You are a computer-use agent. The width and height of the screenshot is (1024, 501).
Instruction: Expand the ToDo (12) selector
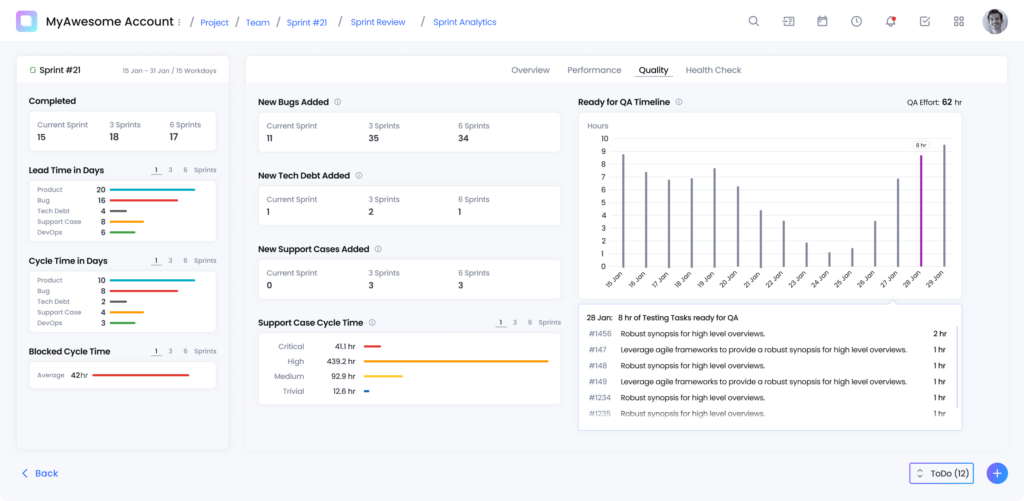pyautogui.click(x=941, y=473)
